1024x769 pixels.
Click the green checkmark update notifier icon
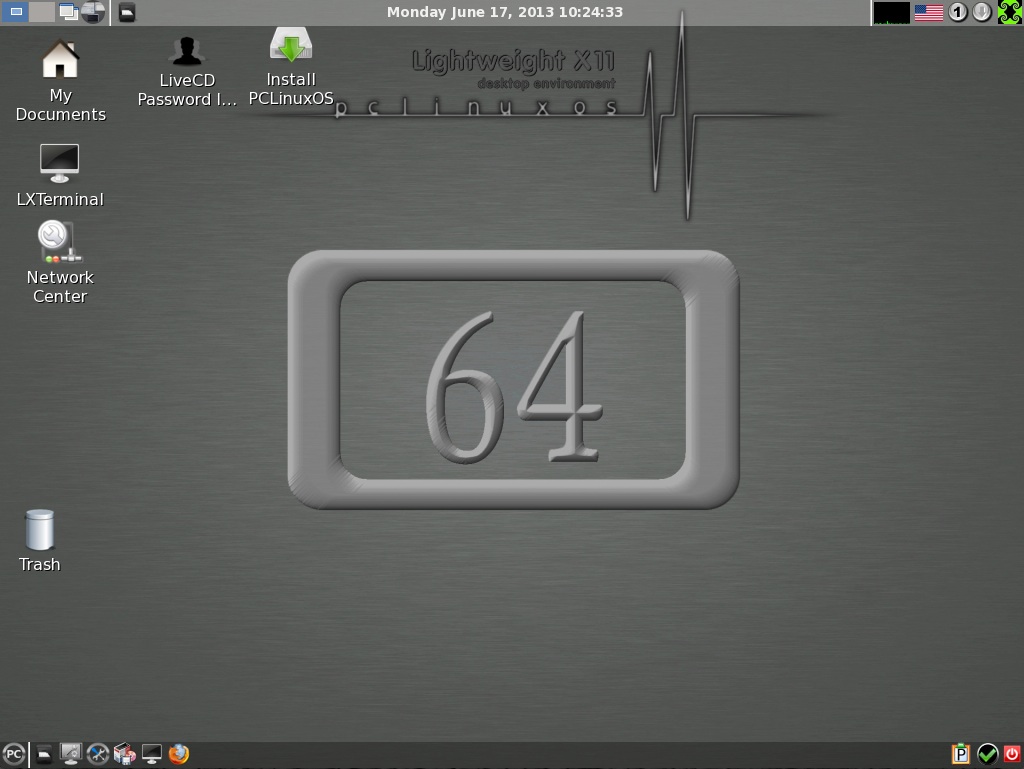[987, 754]
